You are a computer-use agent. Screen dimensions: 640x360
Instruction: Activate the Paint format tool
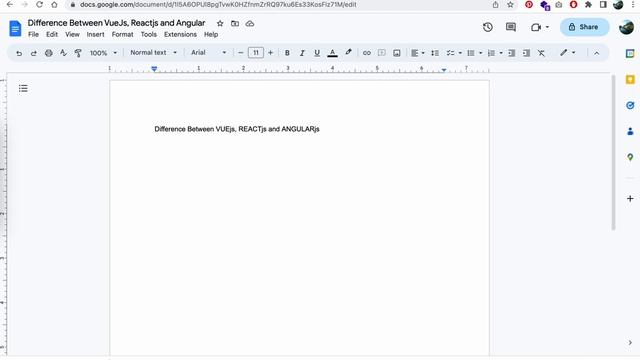[x=78, y=53]
